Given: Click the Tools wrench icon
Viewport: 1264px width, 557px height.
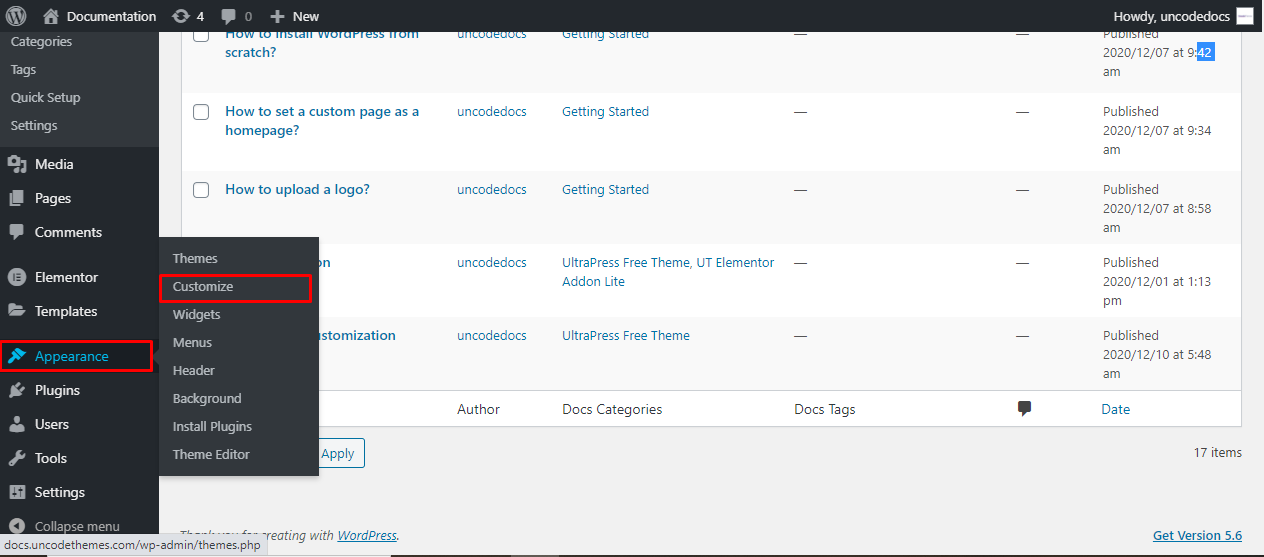Looking at the screenshot, I should (17, 458).
